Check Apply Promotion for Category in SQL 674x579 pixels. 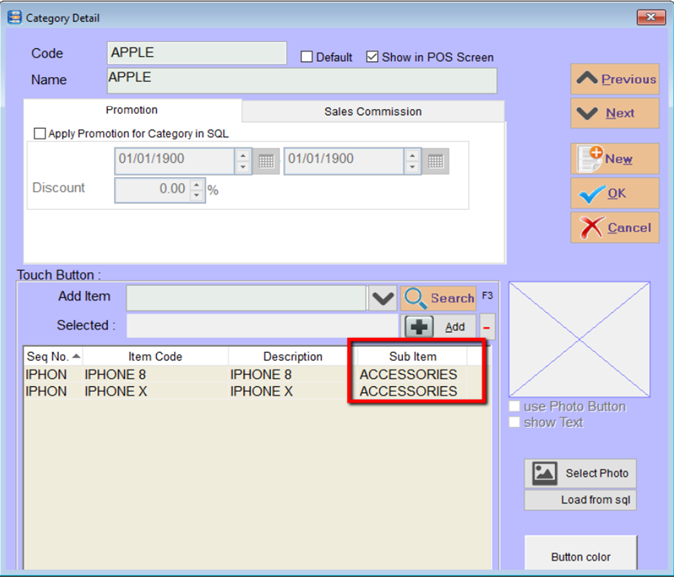[x=40, y=133]
